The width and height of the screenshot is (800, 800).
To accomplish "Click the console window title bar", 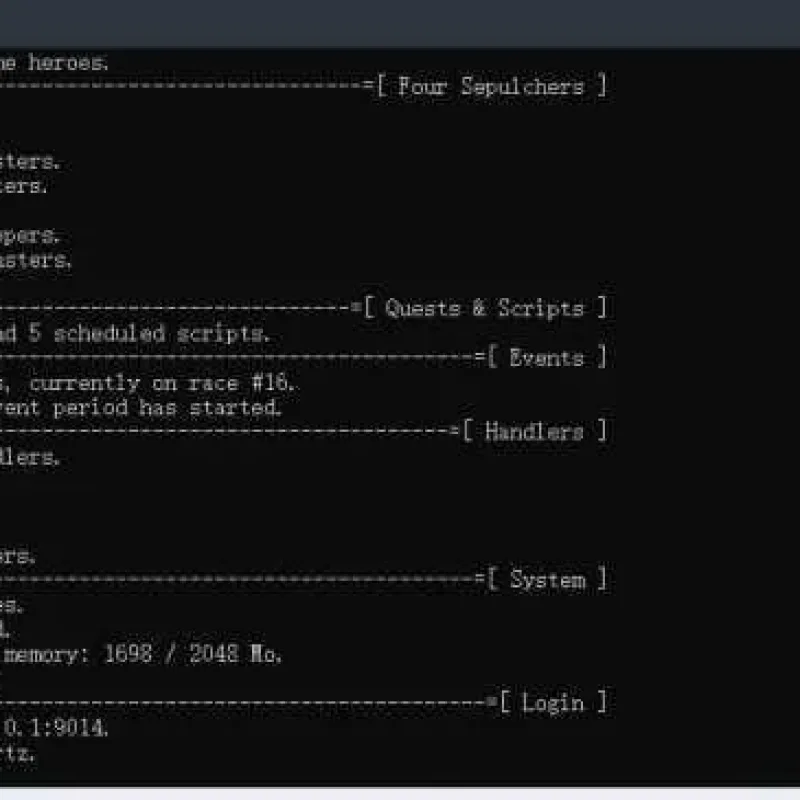I will (400, 23).
